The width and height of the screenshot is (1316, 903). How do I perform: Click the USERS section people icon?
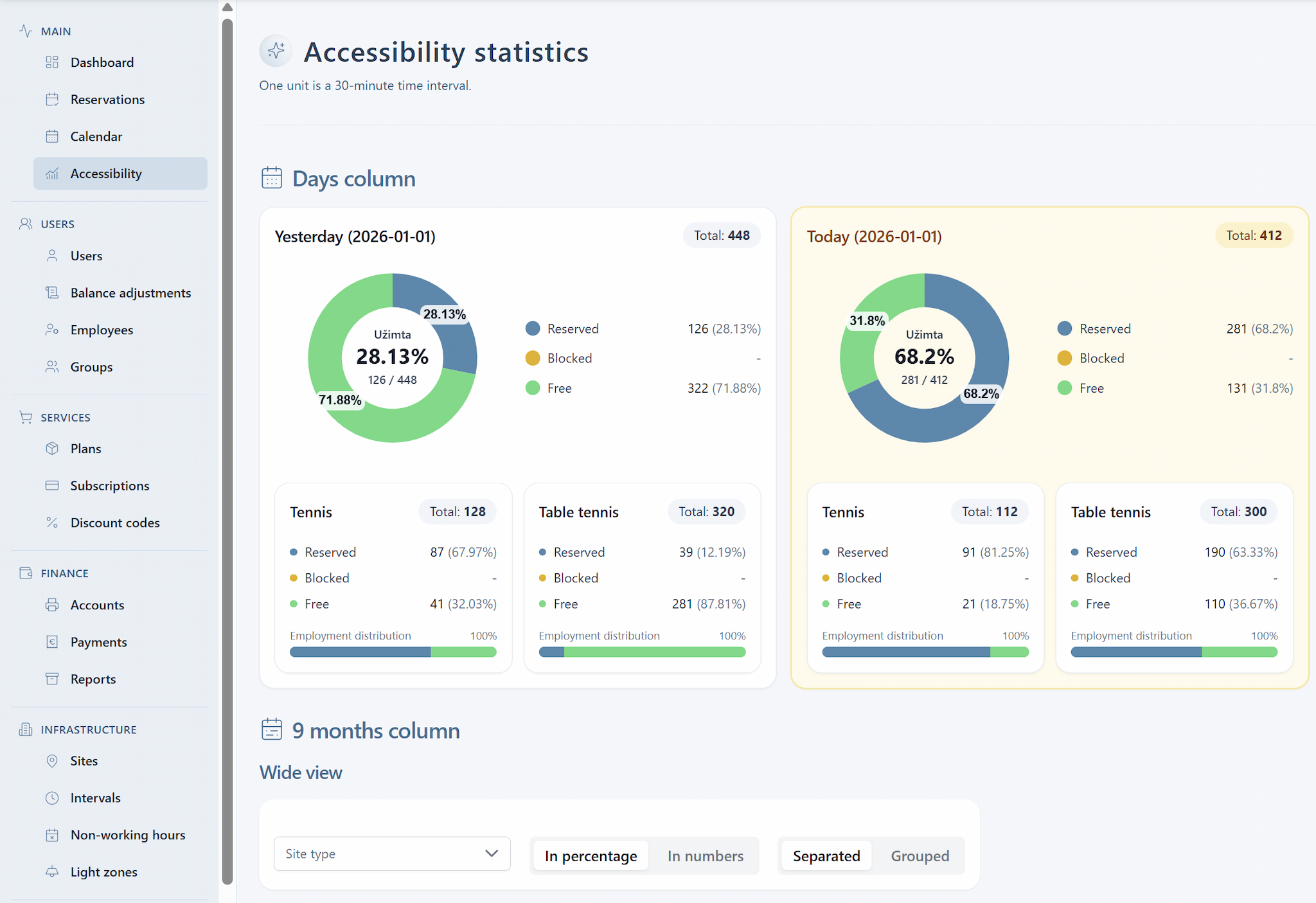26,224
